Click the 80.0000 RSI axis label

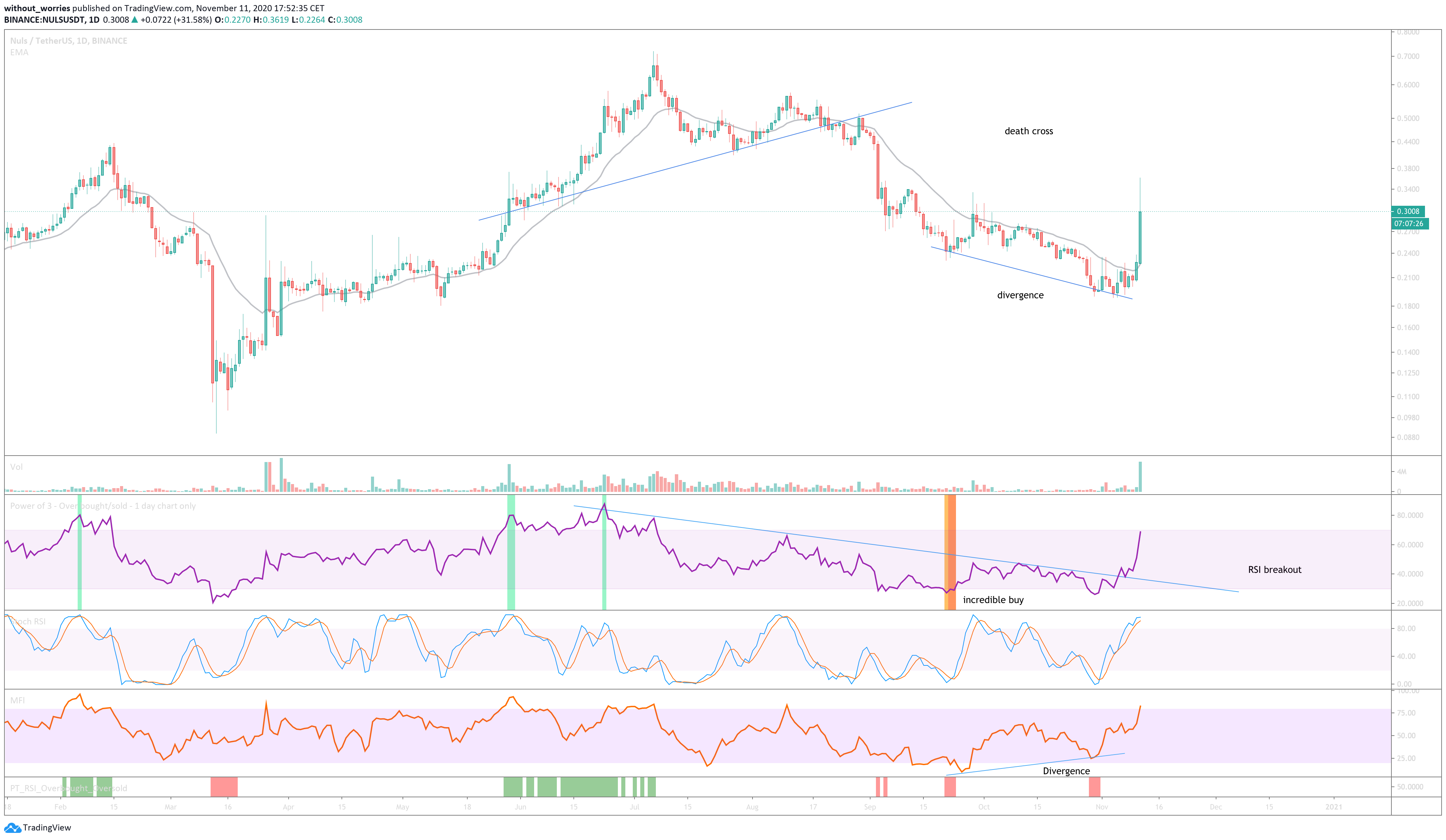pos(1410,515)
